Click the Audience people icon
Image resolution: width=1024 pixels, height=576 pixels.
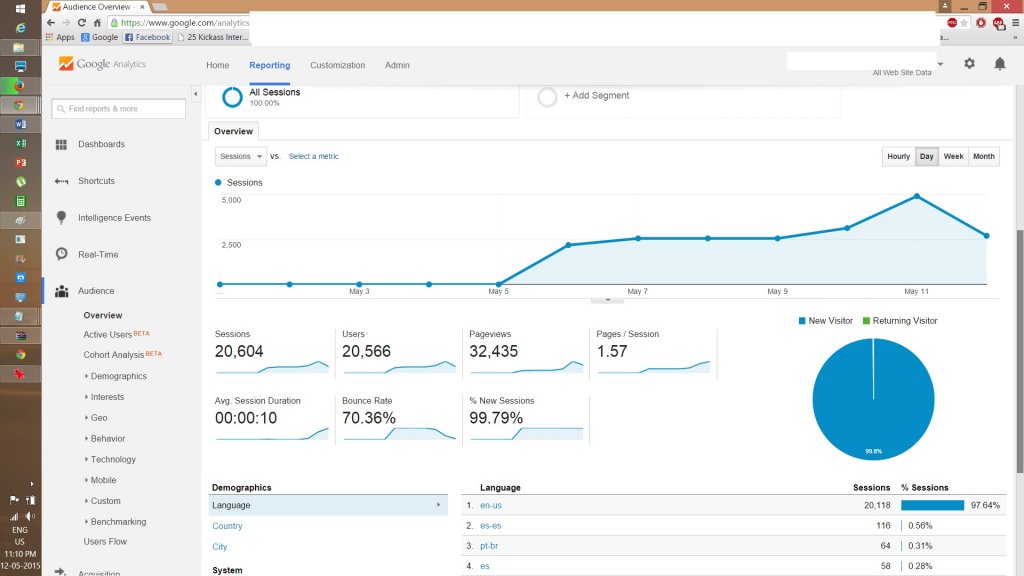[x=62, y=291]
